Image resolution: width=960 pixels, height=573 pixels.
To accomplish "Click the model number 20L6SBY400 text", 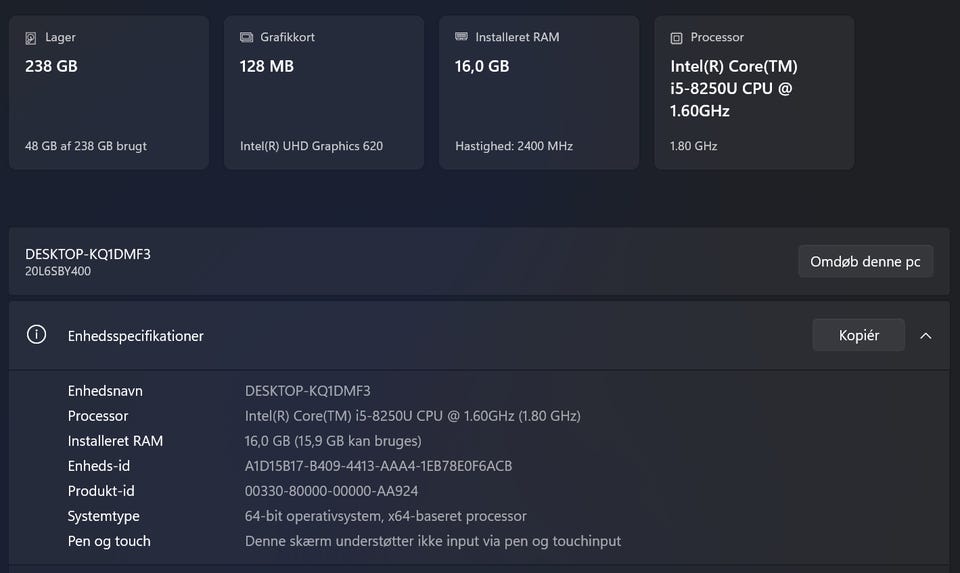I will [x=58, y=271].
